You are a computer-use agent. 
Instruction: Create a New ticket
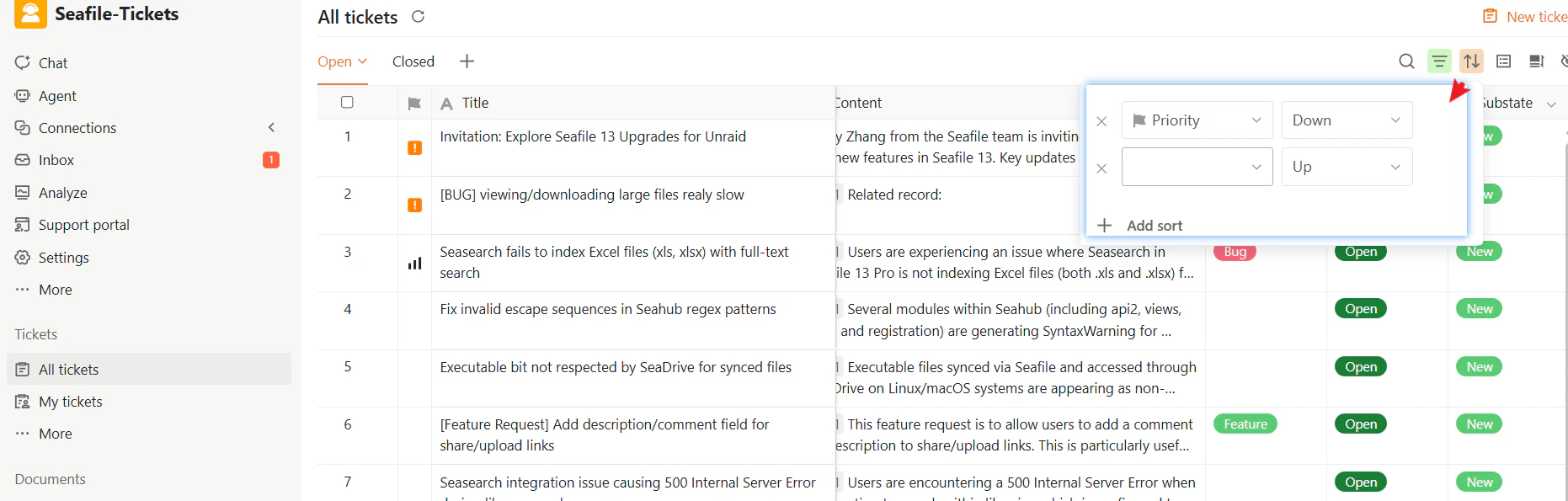pyautogui.click(x=1527, y=17)
